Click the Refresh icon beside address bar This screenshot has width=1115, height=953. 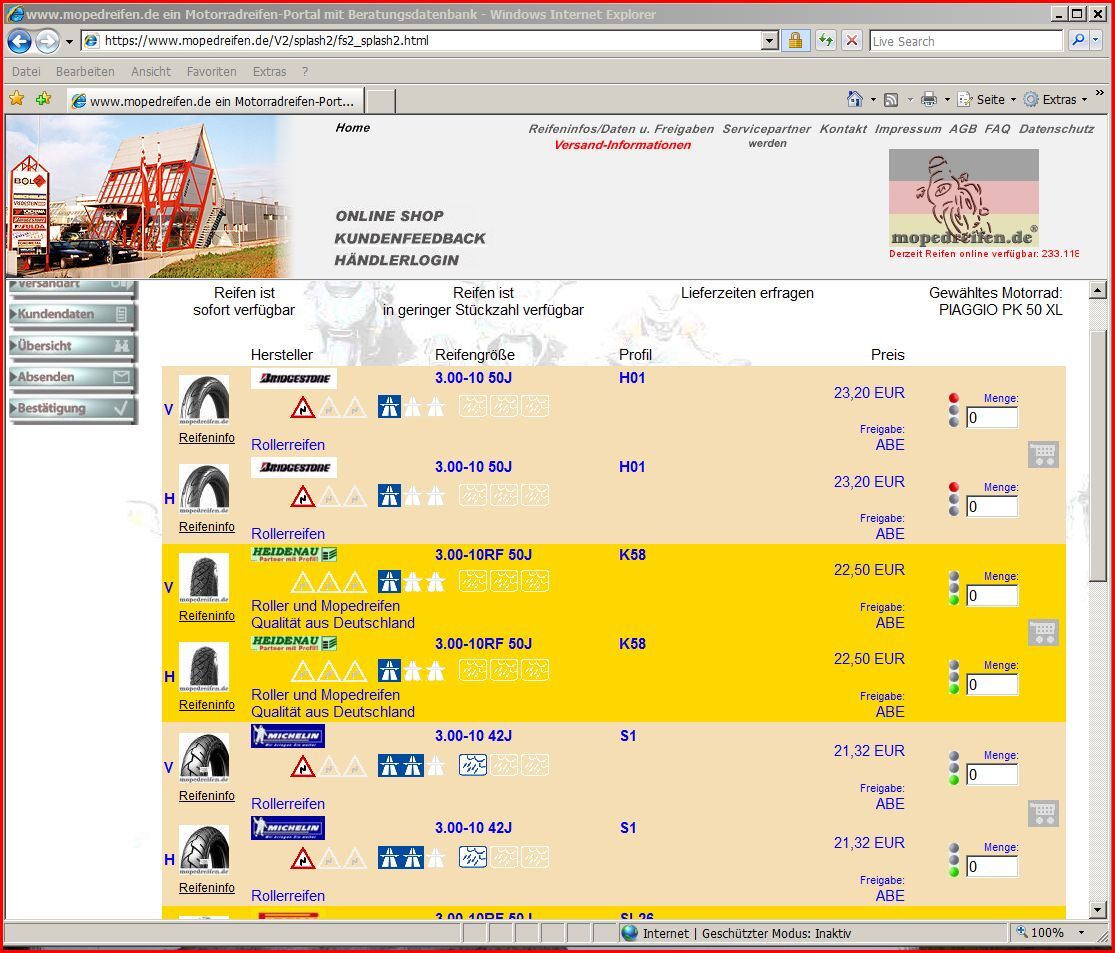tap(825, 41)
